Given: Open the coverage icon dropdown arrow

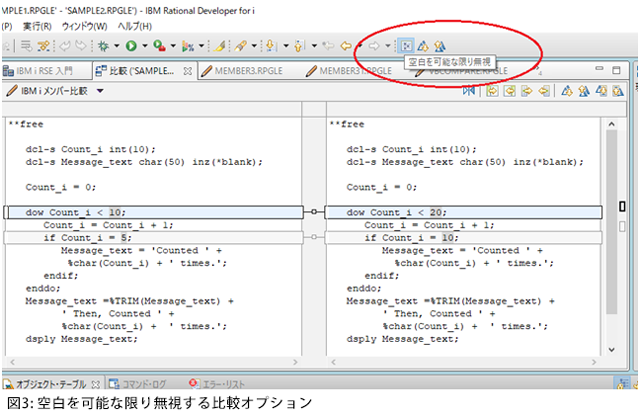Looking at the screenshot, I should (x=201, y=46).
